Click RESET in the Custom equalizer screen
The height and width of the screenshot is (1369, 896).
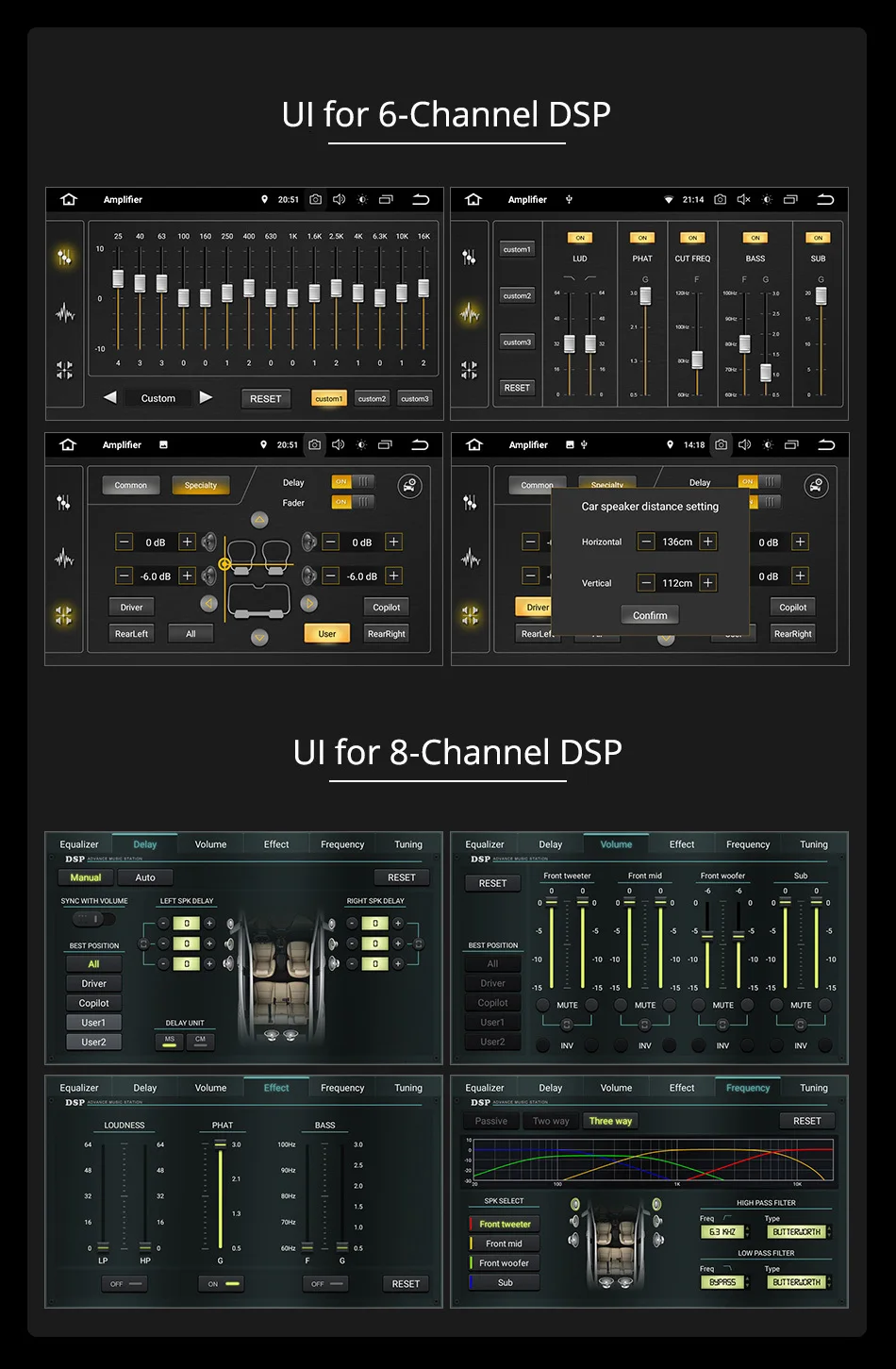(x=266, y=398)
